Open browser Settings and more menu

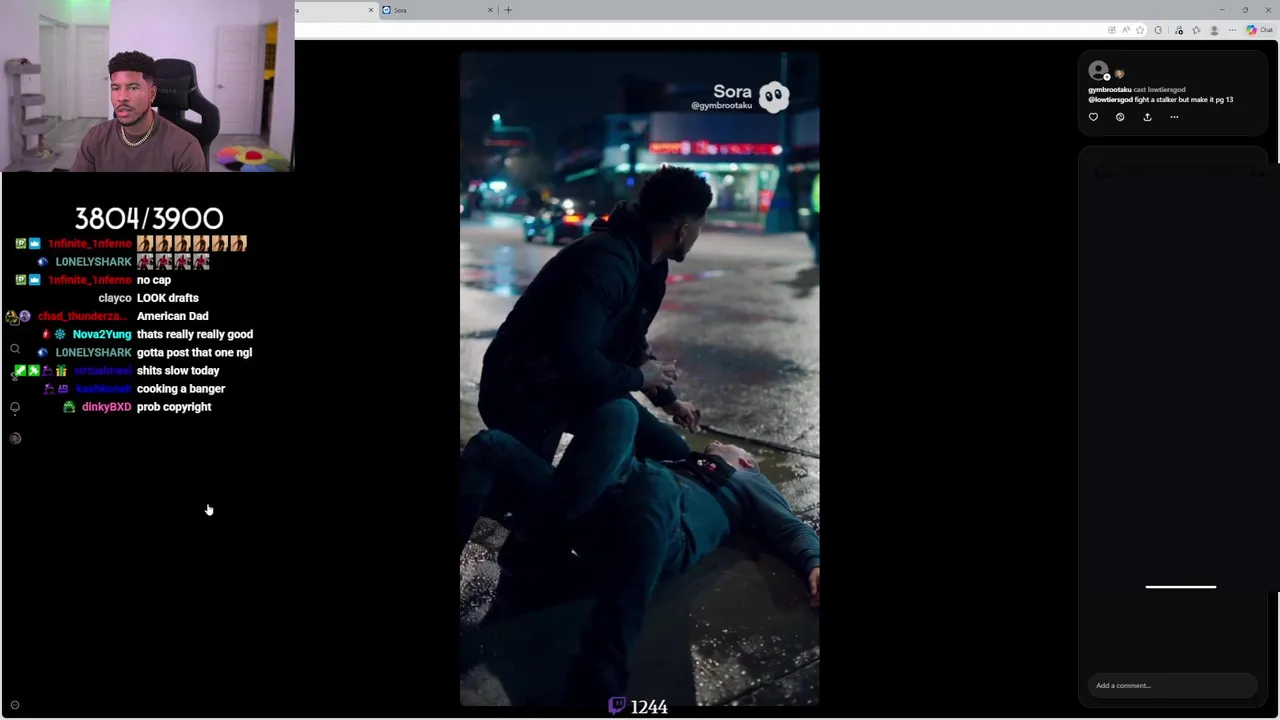(1232, 30)
